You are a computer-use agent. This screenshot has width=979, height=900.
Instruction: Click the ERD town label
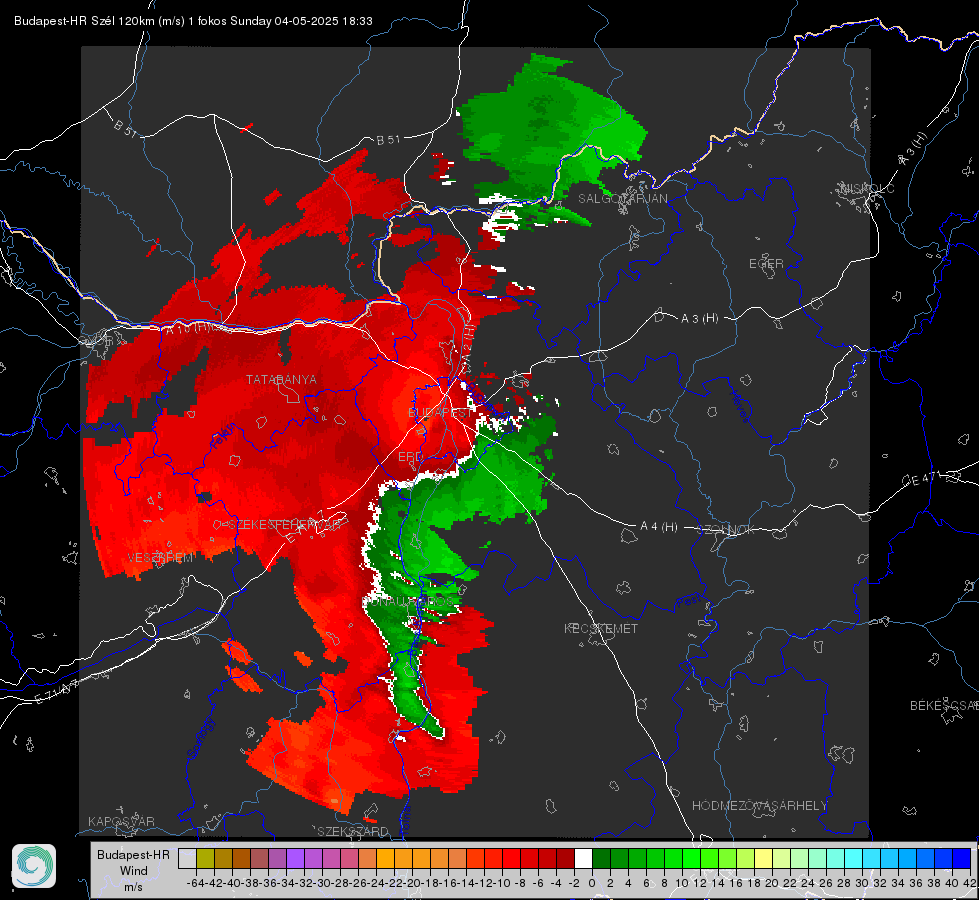tap(410, 457)
